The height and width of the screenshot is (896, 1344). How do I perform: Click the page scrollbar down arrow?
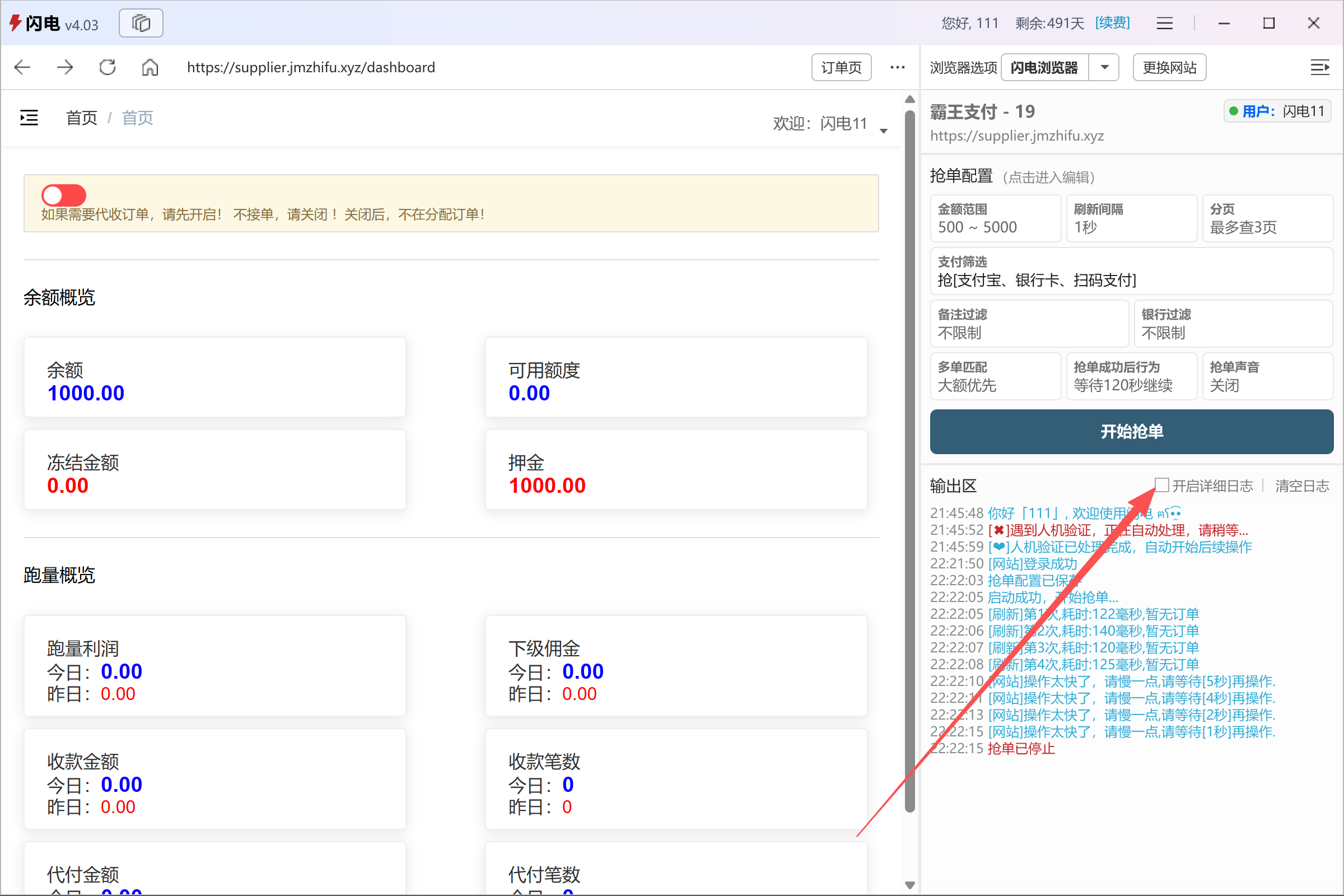(909, 885)
